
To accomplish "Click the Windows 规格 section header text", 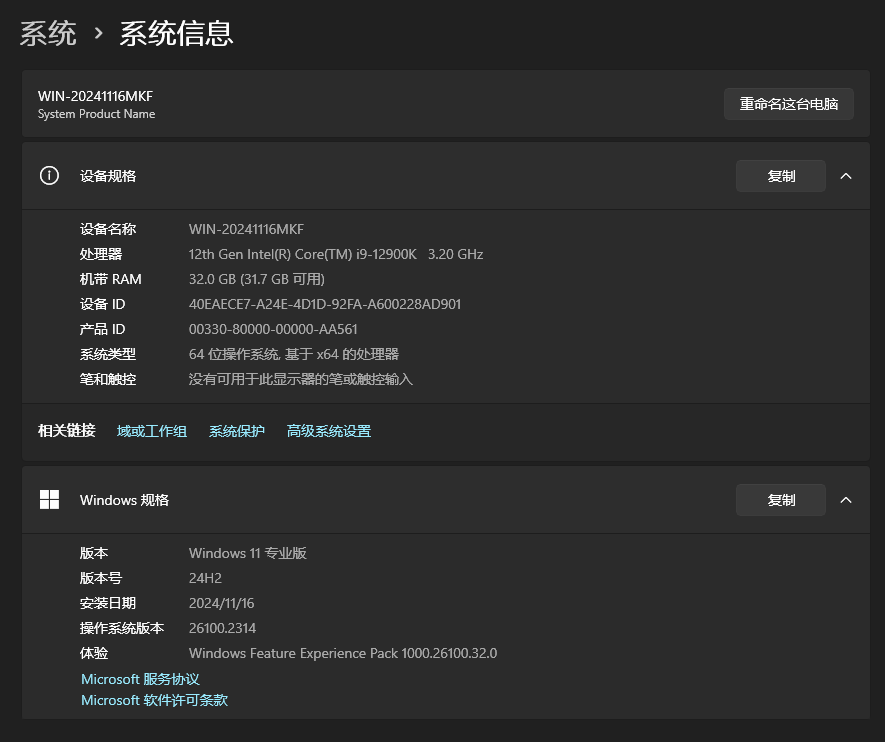I will 124,500.
